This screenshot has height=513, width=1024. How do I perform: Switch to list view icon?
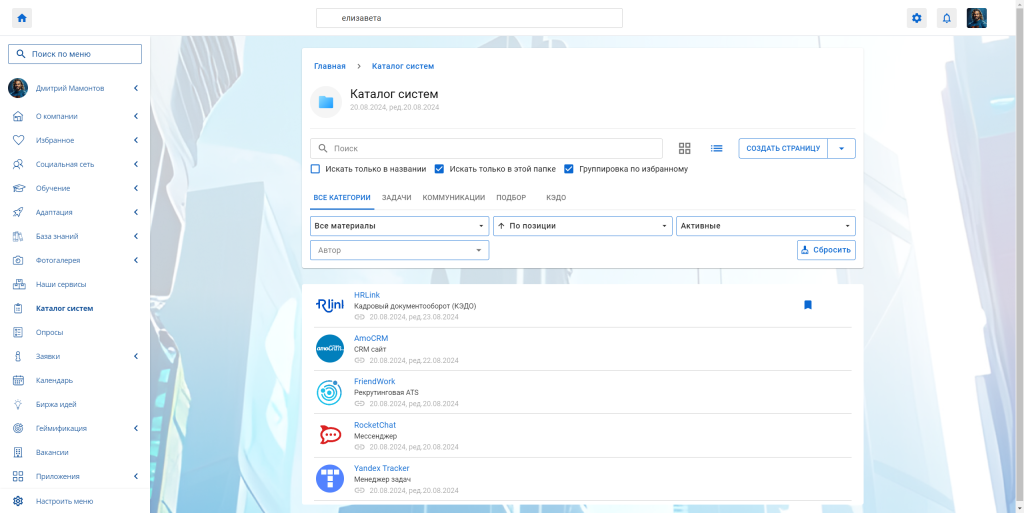pyautogui.click(x=716, y=148)
